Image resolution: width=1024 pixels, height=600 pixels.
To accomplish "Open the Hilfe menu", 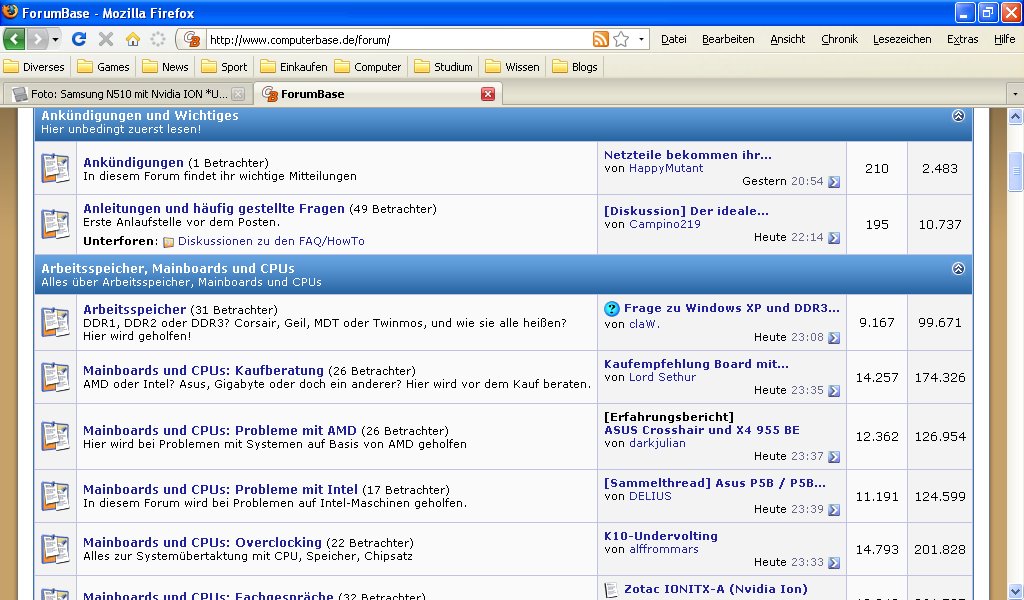I will (x=1004, y=39).
